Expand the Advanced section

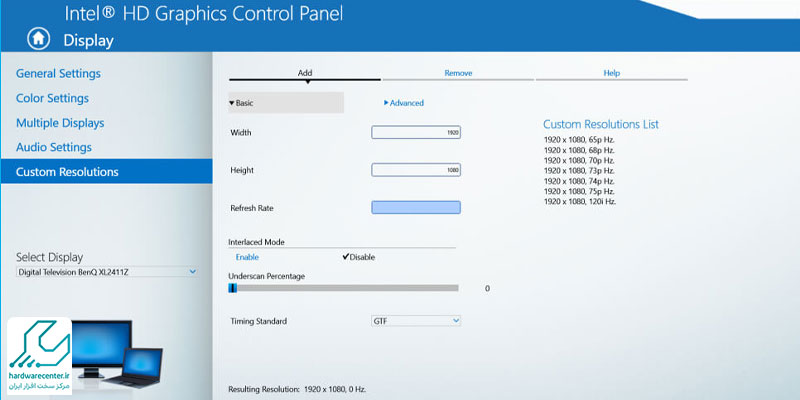404,103
